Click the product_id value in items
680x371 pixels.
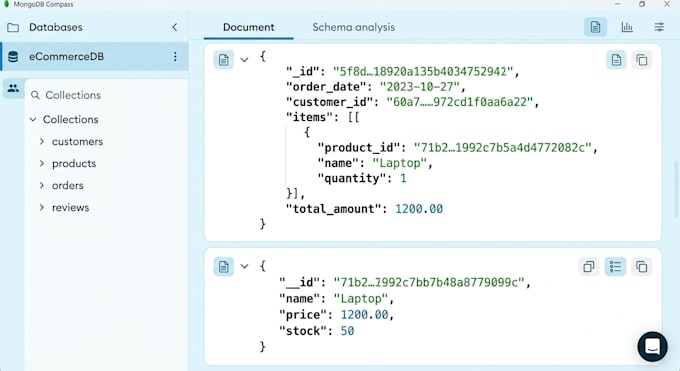click(x=502, y=148)
